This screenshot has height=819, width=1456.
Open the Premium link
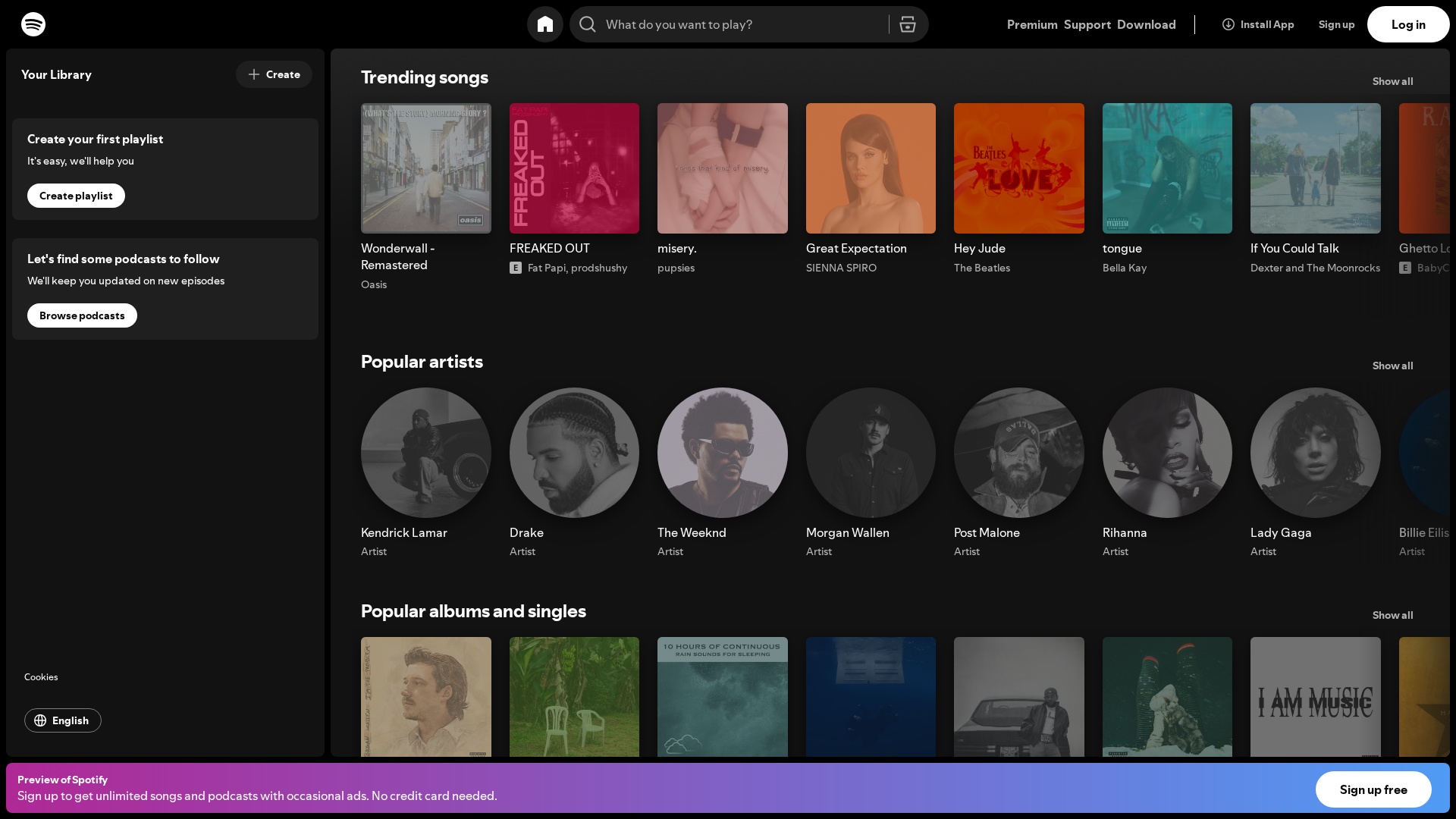click(x=1032, y=24)
